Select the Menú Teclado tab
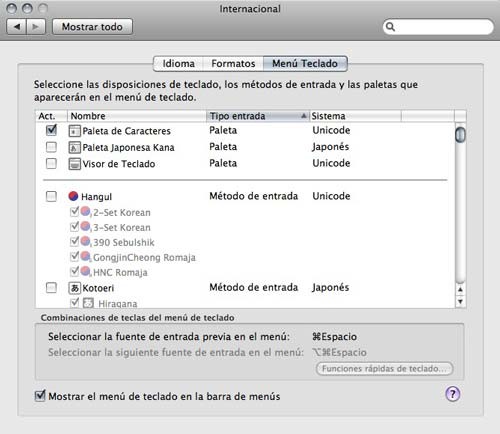Image resolution: width=500 pixels, height=434 pixels. 305,63
